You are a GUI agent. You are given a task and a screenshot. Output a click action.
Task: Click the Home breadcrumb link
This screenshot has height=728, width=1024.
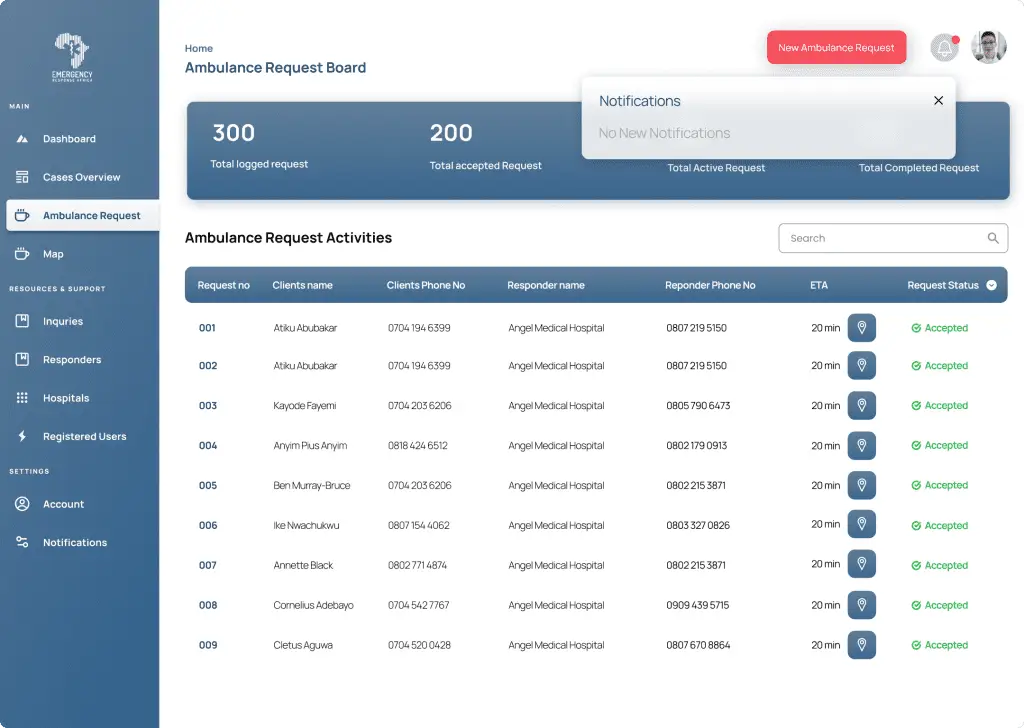point(199,48)
